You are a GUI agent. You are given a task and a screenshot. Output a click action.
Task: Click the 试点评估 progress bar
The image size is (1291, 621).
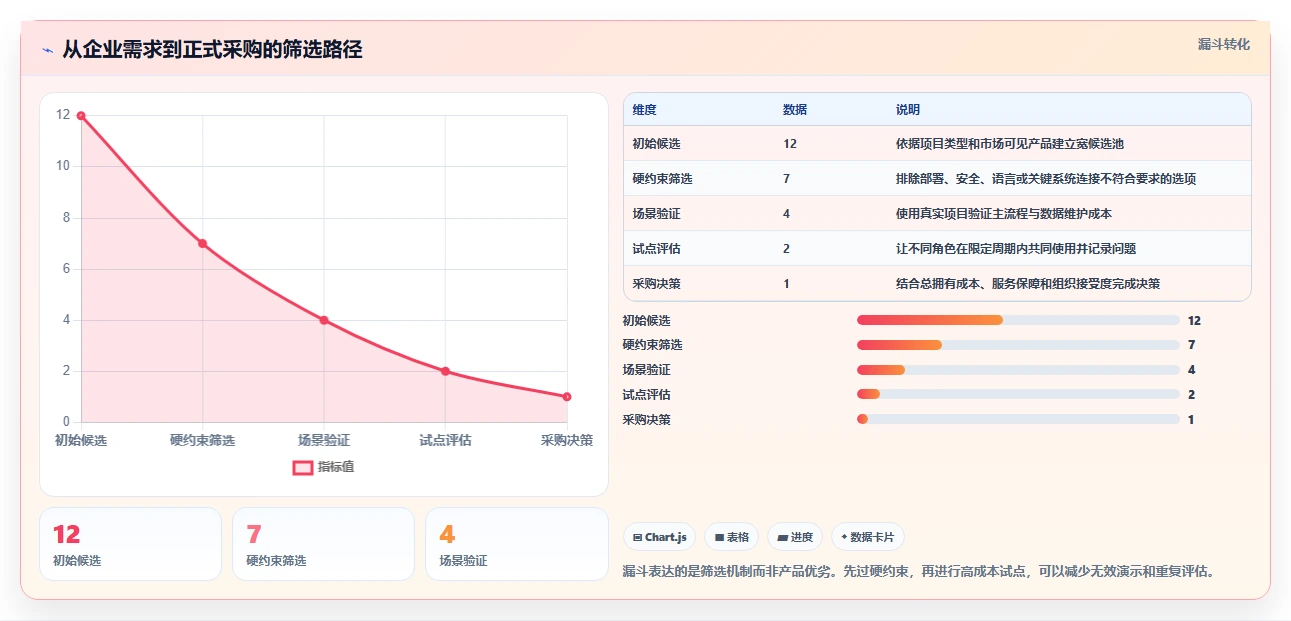coord(1018,395)
